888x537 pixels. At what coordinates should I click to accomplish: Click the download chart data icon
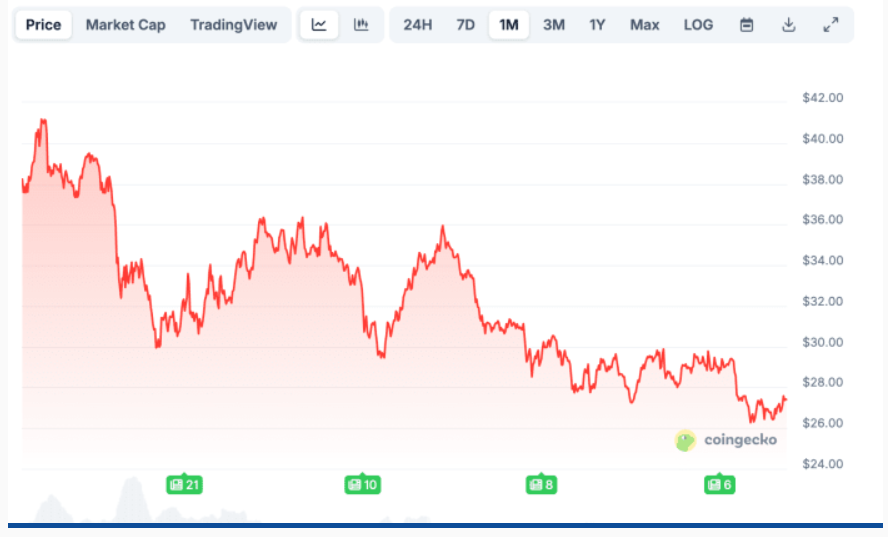pos(788,25)
